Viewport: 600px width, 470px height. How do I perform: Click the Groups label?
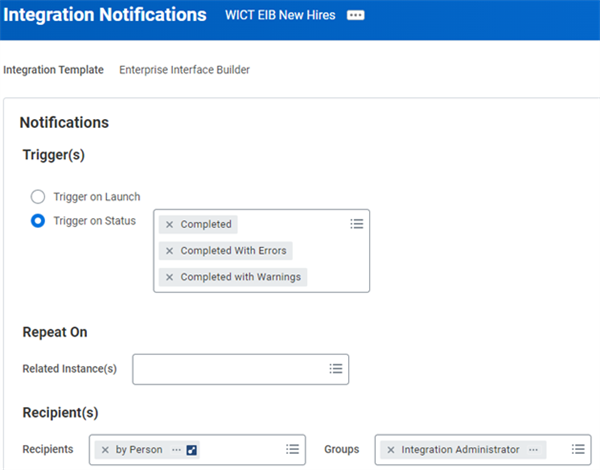pyautogui.click(x=342, y=449)
